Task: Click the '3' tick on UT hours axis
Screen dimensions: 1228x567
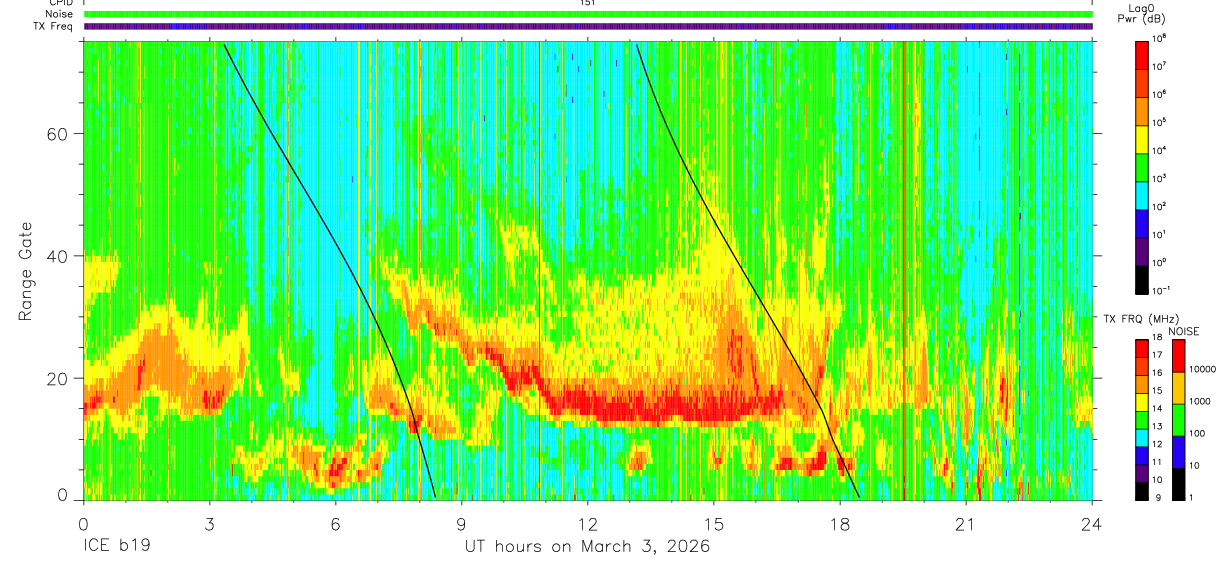Action: point(209,524)
